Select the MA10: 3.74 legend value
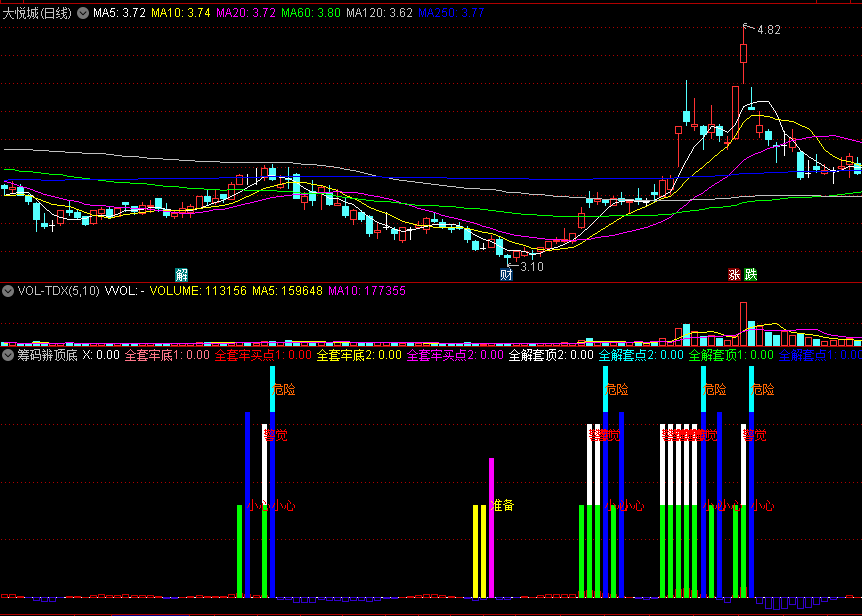 pyautogui.click(x=181, y=13)
